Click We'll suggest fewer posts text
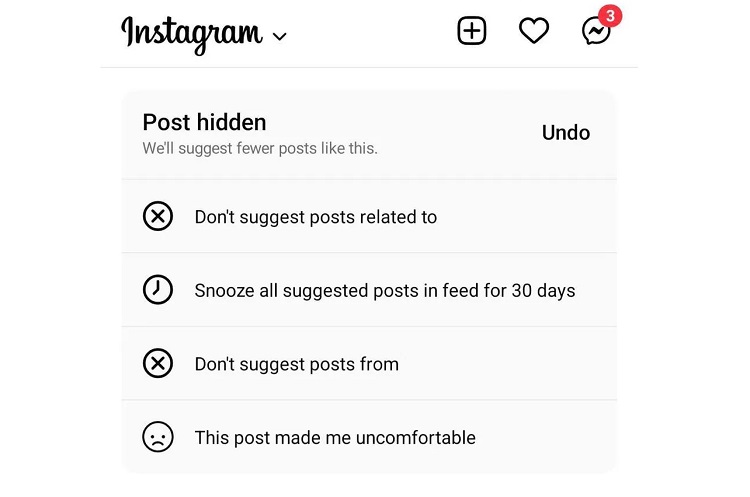This screenshot has height=497, width=750. (260, 149)
